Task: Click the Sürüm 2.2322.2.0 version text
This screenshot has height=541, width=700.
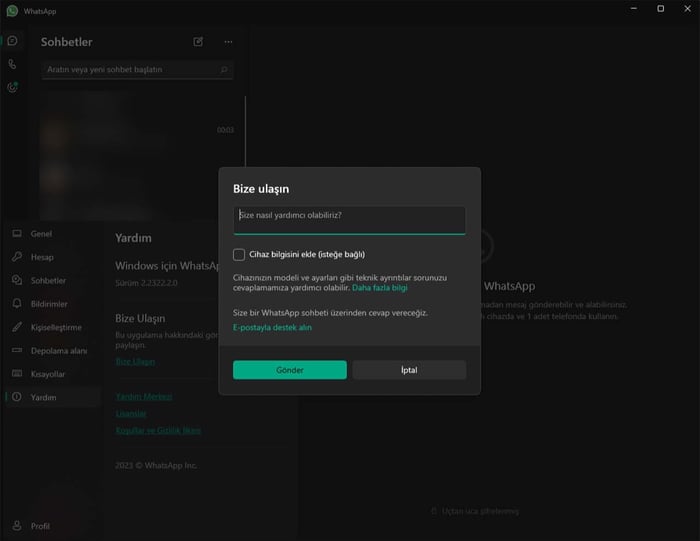Action: tap(146, 283)
